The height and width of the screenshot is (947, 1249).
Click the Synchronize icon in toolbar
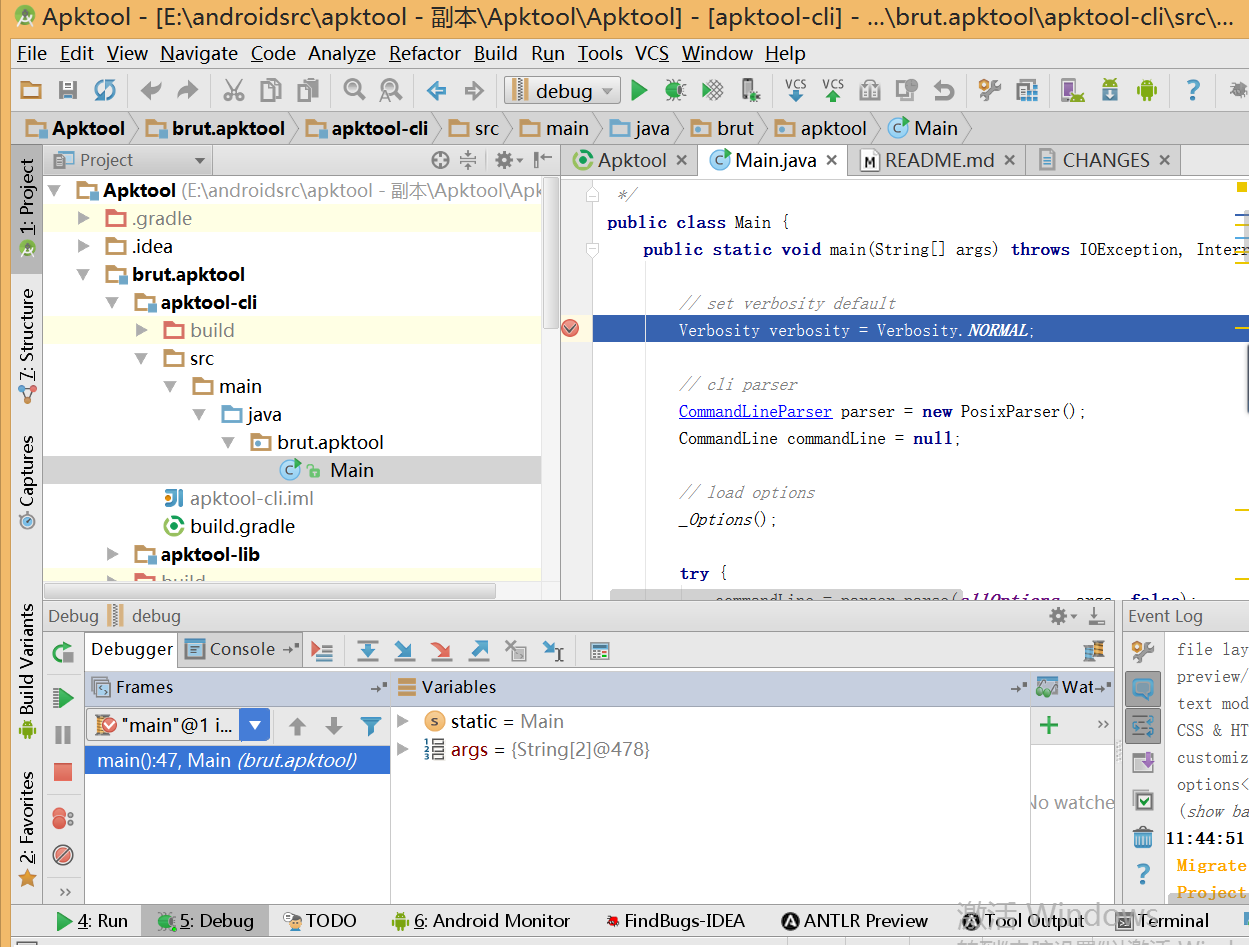[105, 91]
